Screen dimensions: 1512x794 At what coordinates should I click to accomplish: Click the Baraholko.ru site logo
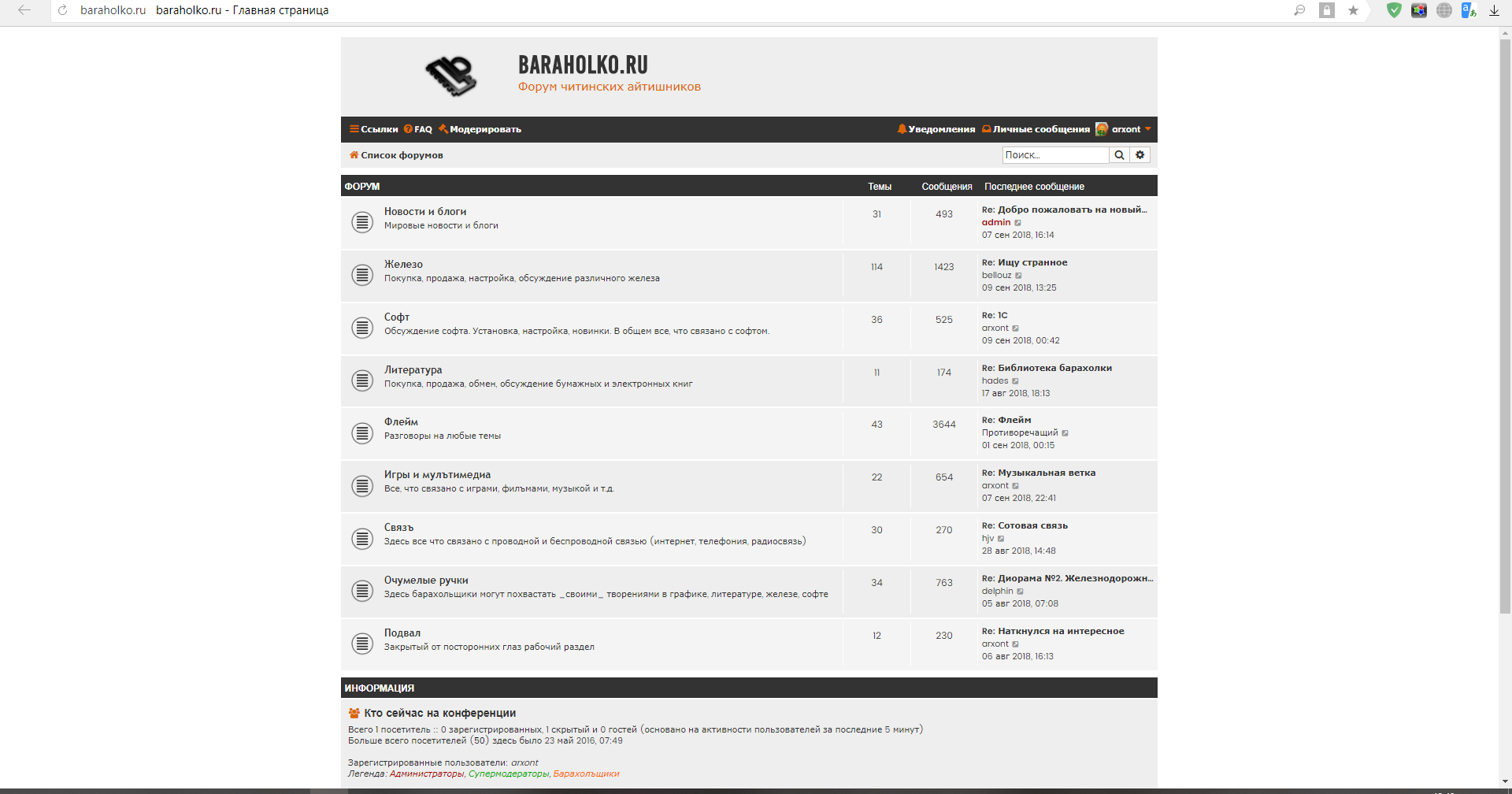[451, 76]
